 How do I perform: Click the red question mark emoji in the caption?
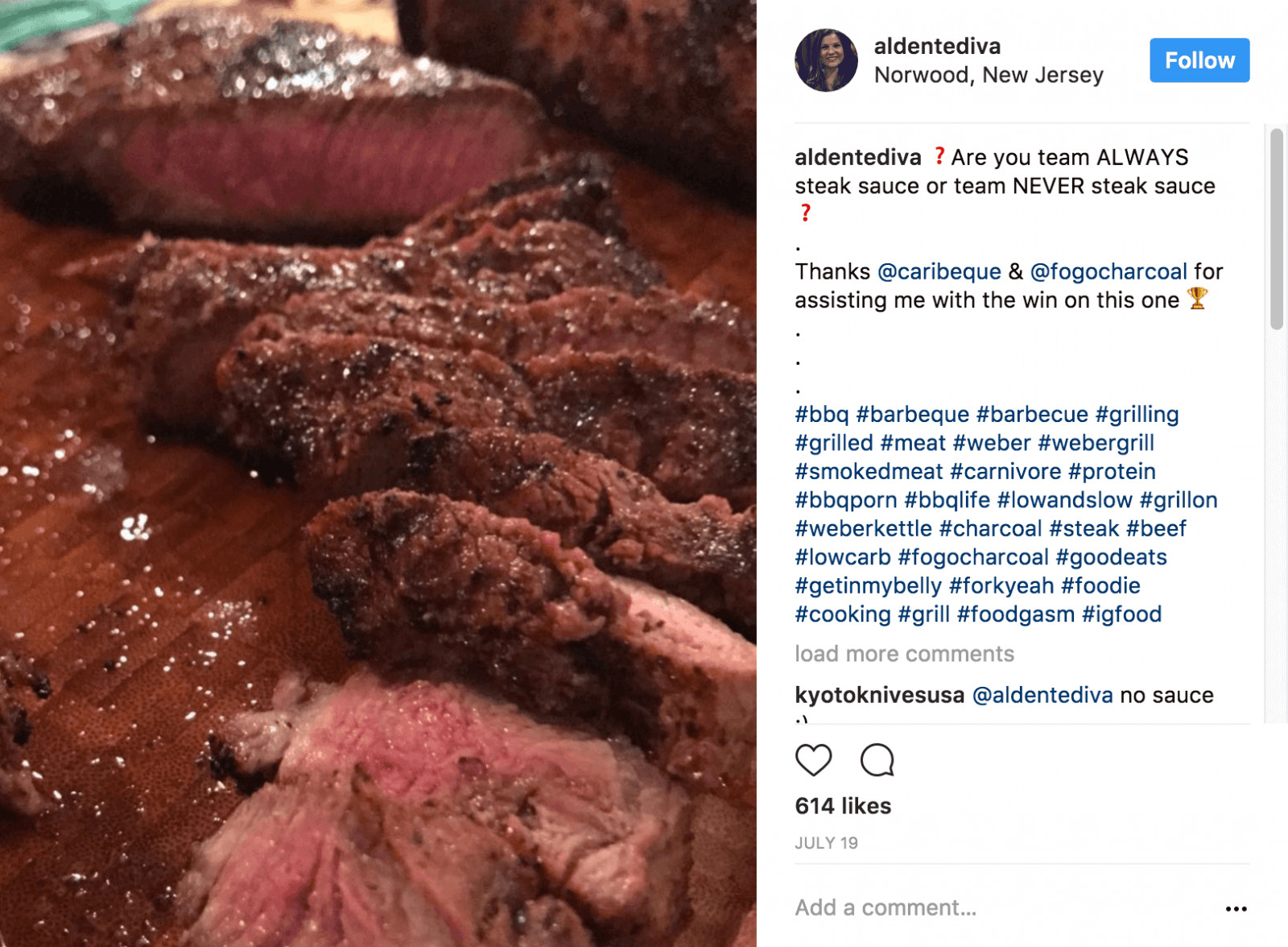(939, 158)
